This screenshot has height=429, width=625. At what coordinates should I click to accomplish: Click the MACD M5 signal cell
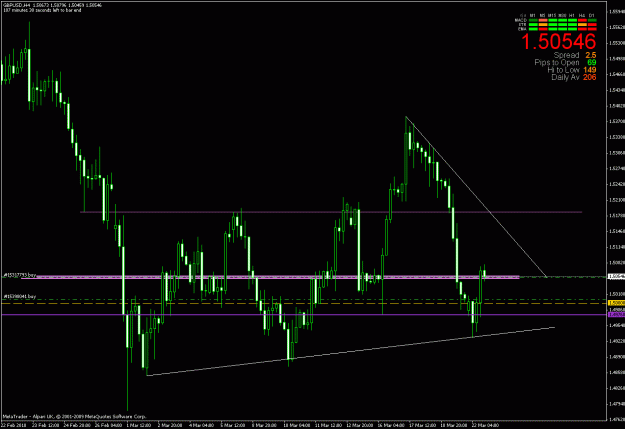click(x=543, y=20)
